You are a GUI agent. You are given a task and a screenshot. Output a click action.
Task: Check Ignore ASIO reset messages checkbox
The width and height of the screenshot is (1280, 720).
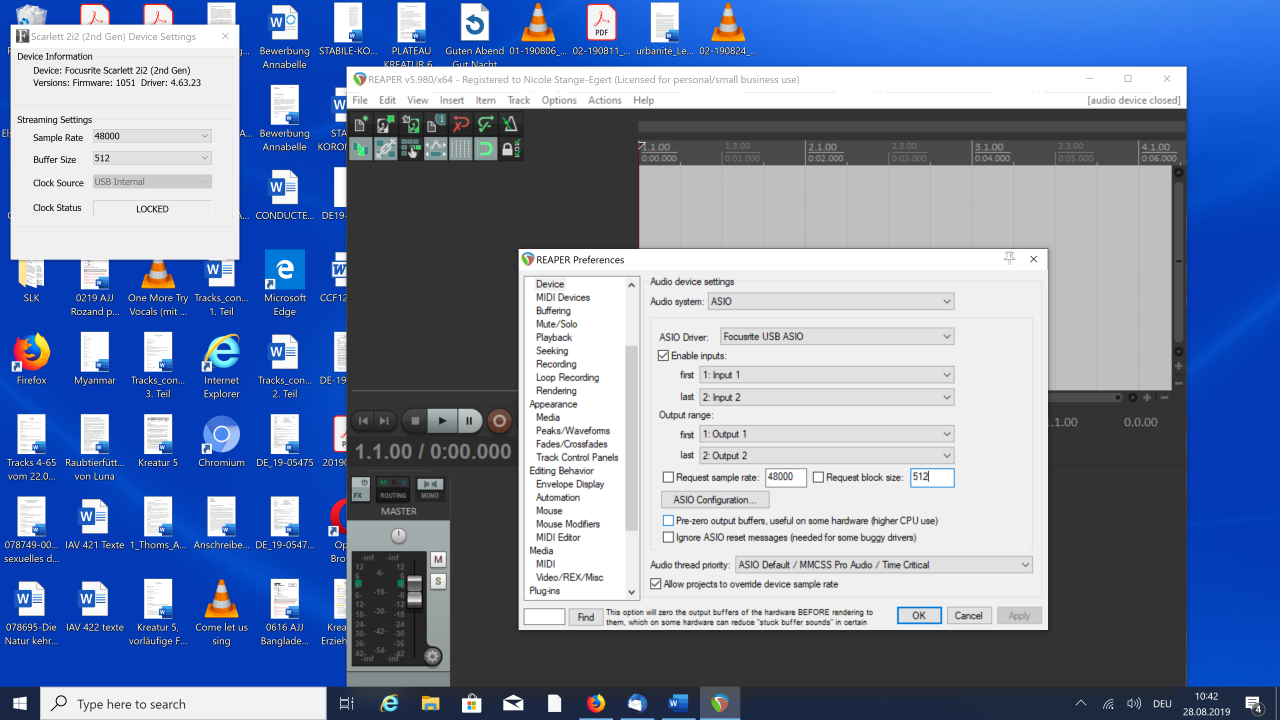668,537
